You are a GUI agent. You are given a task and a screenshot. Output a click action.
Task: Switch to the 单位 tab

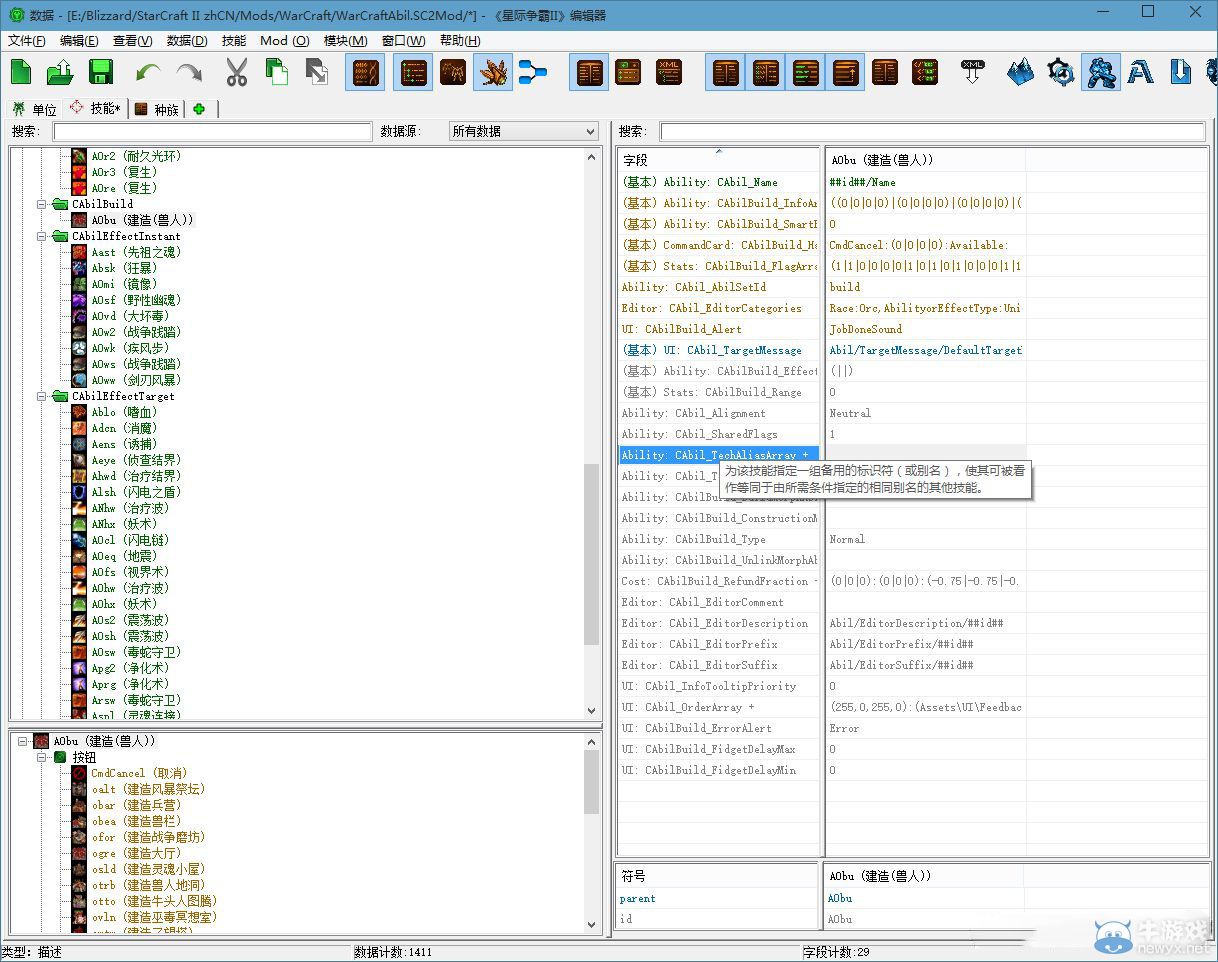pyautogui.click(x=35, y=109)
